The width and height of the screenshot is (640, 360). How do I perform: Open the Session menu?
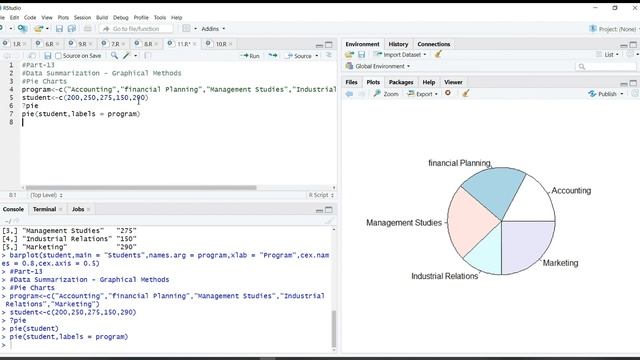point(82,18)
